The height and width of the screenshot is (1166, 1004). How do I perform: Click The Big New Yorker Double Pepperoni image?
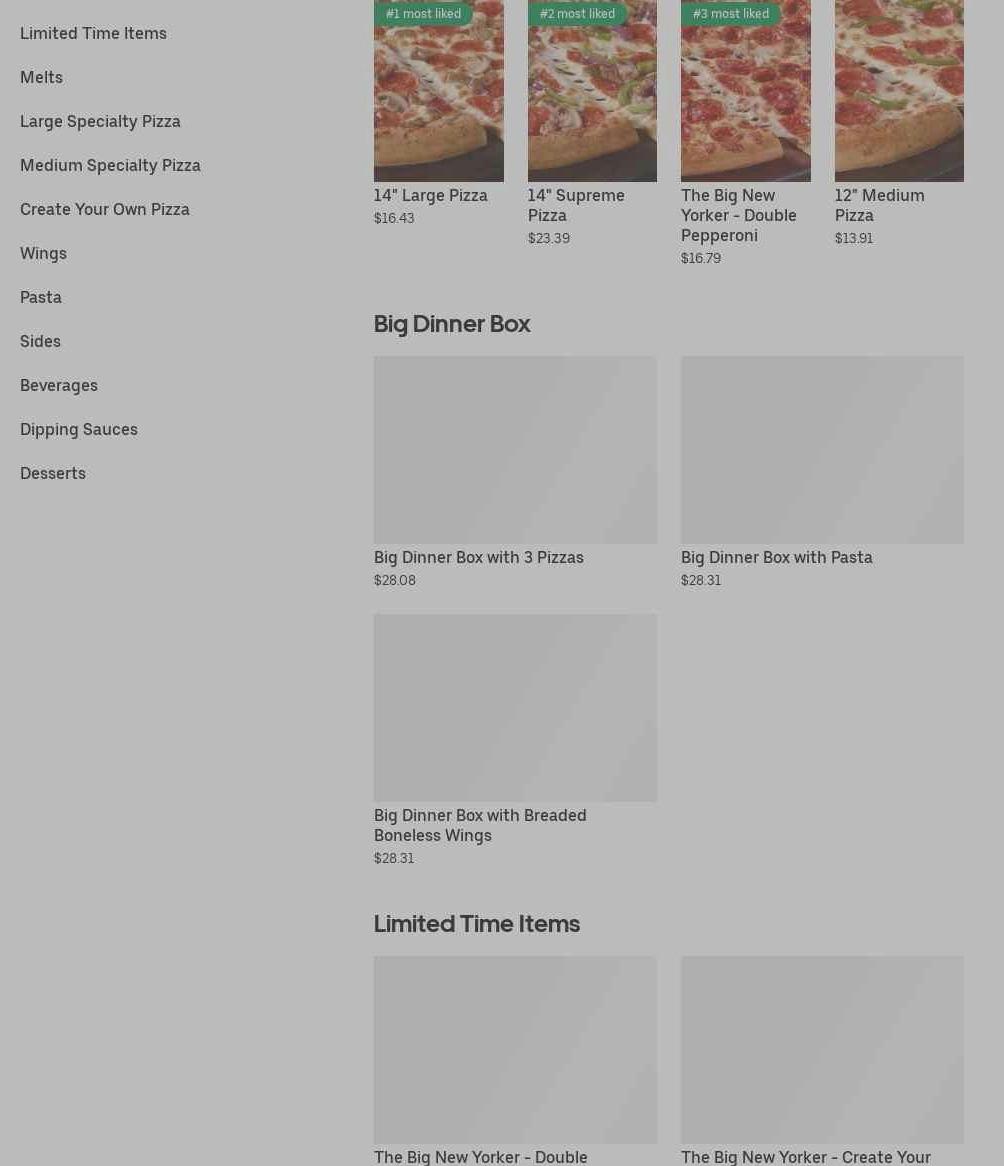click(746, 91)
